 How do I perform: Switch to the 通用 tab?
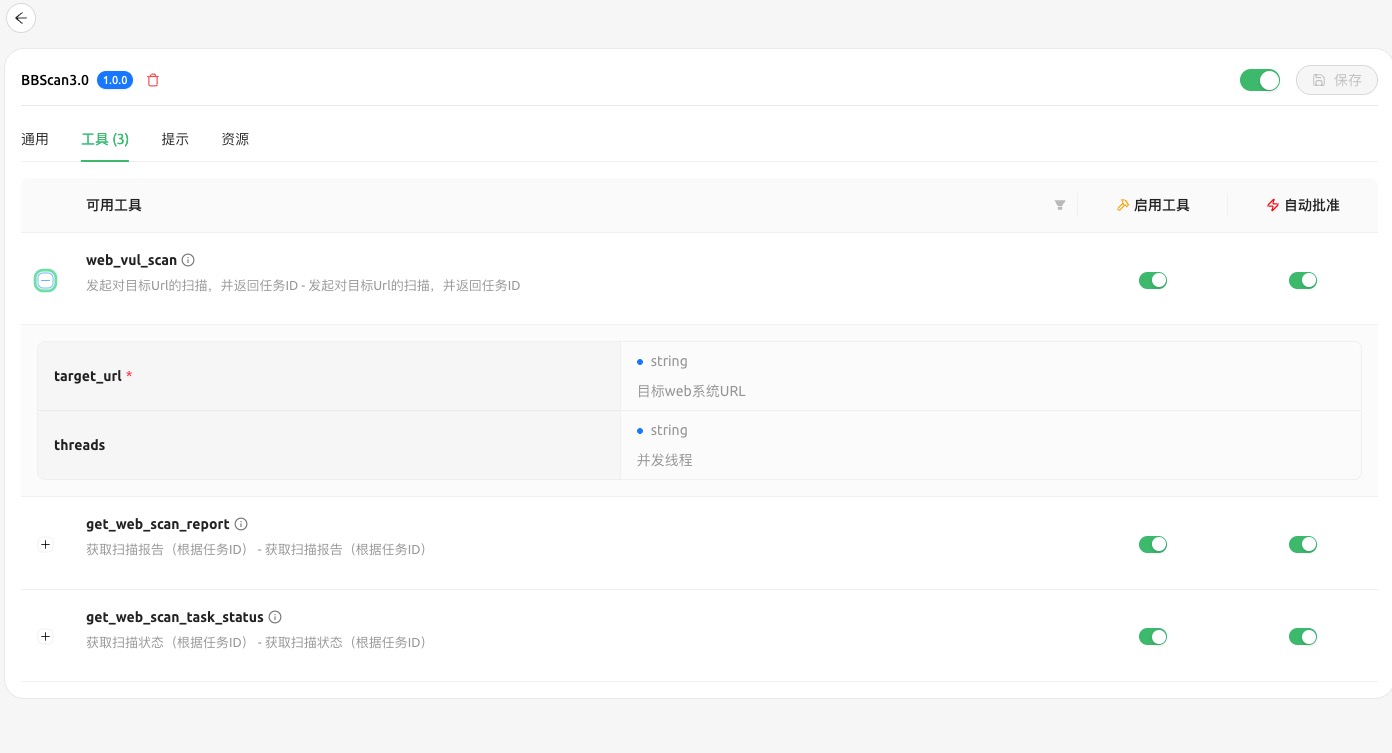(35, 139)
